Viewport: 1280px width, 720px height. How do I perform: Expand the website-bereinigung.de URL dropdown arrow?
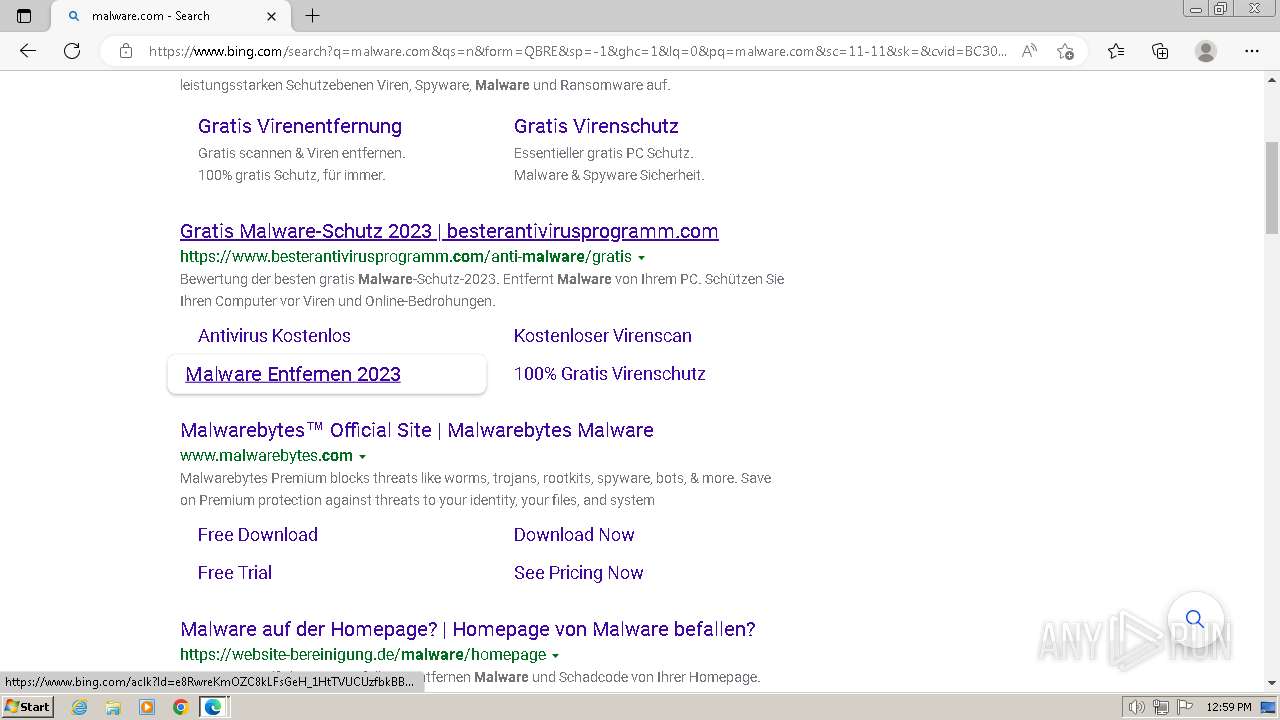point(555,656)
